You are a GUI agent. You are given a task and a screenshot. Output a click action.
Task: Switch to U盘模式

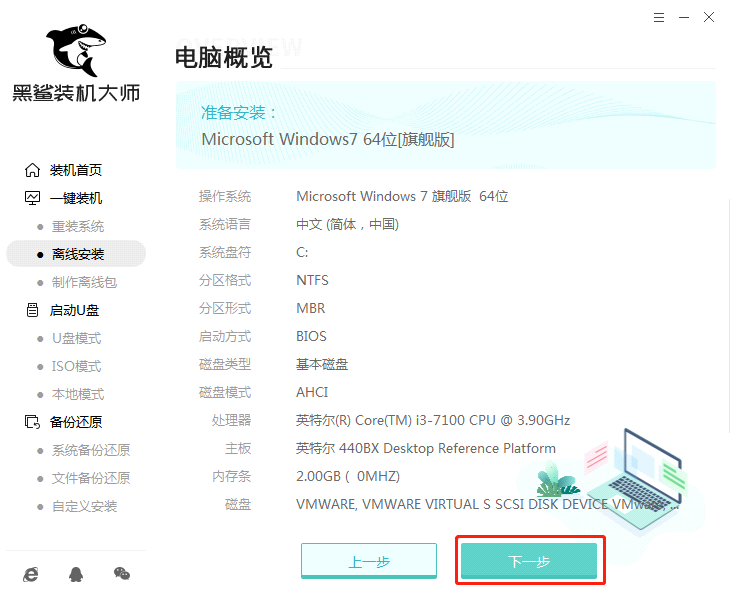click(x=76, y=338)
